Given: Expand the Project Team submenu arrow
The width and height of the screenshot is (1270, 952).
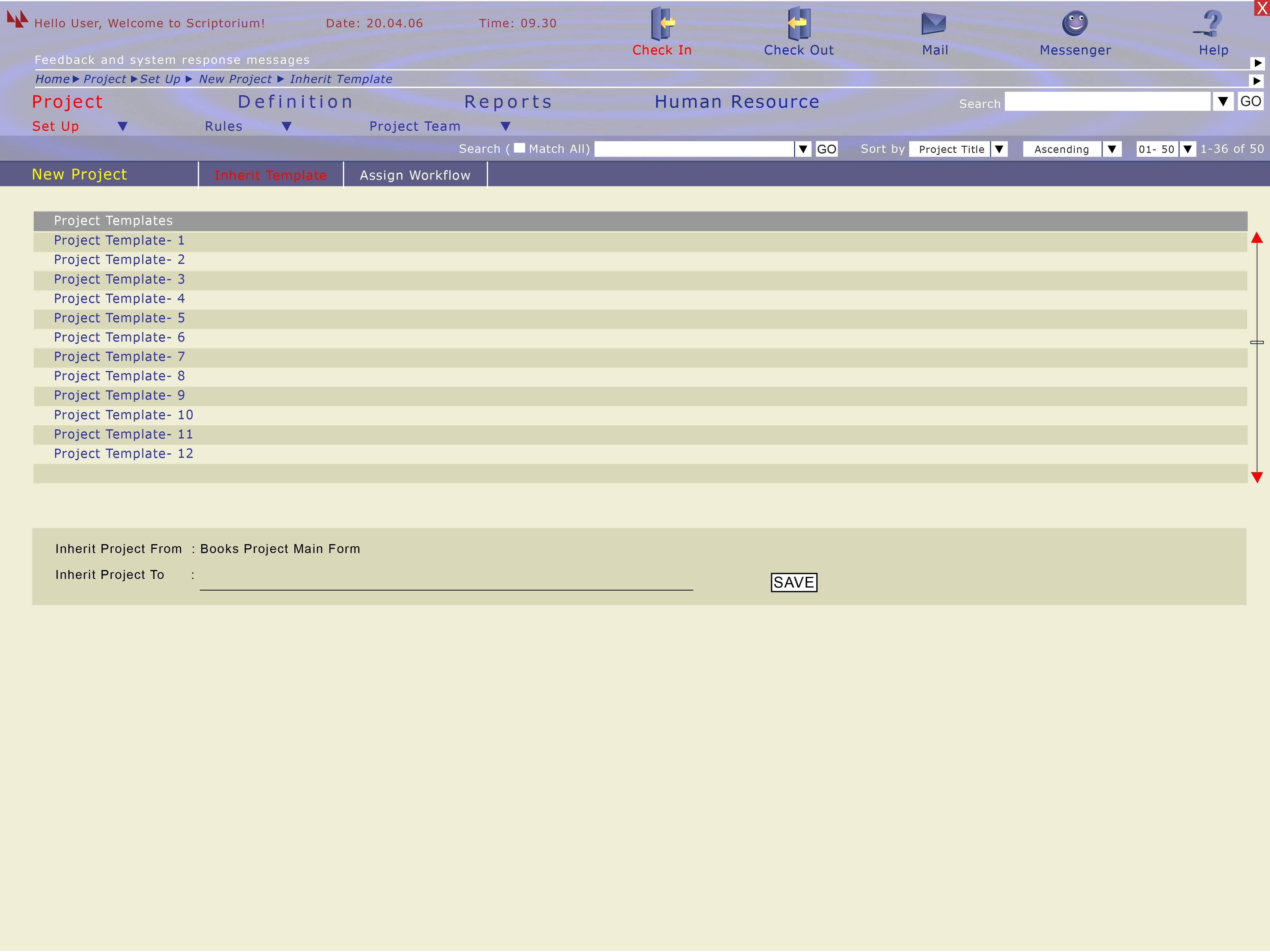Looking at the screenshot, I should pyautogui.click(x=505, y=126).
